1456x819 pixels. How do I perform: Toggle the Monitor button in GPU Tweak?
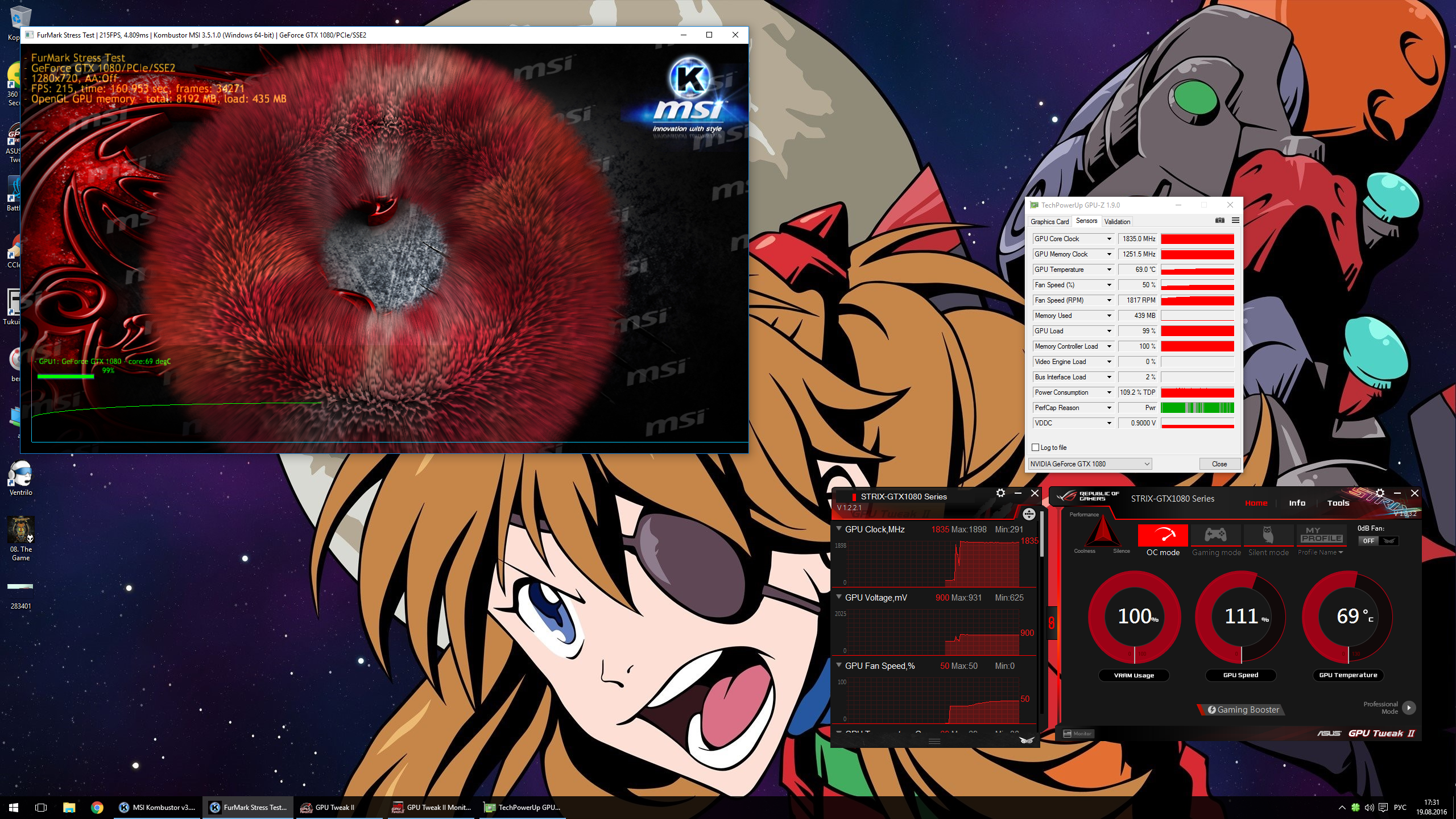(1077, 734)
